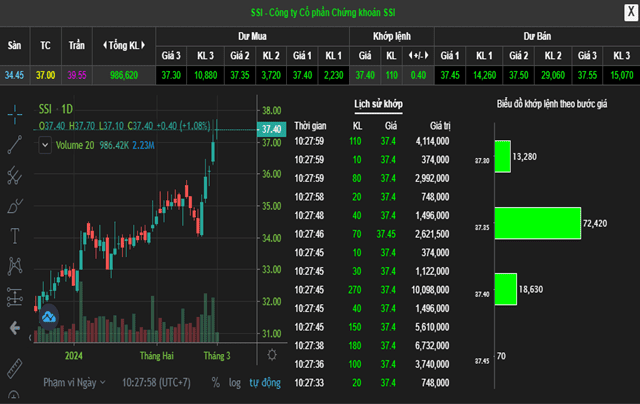Select the text T annotation tool

point(15,236)
